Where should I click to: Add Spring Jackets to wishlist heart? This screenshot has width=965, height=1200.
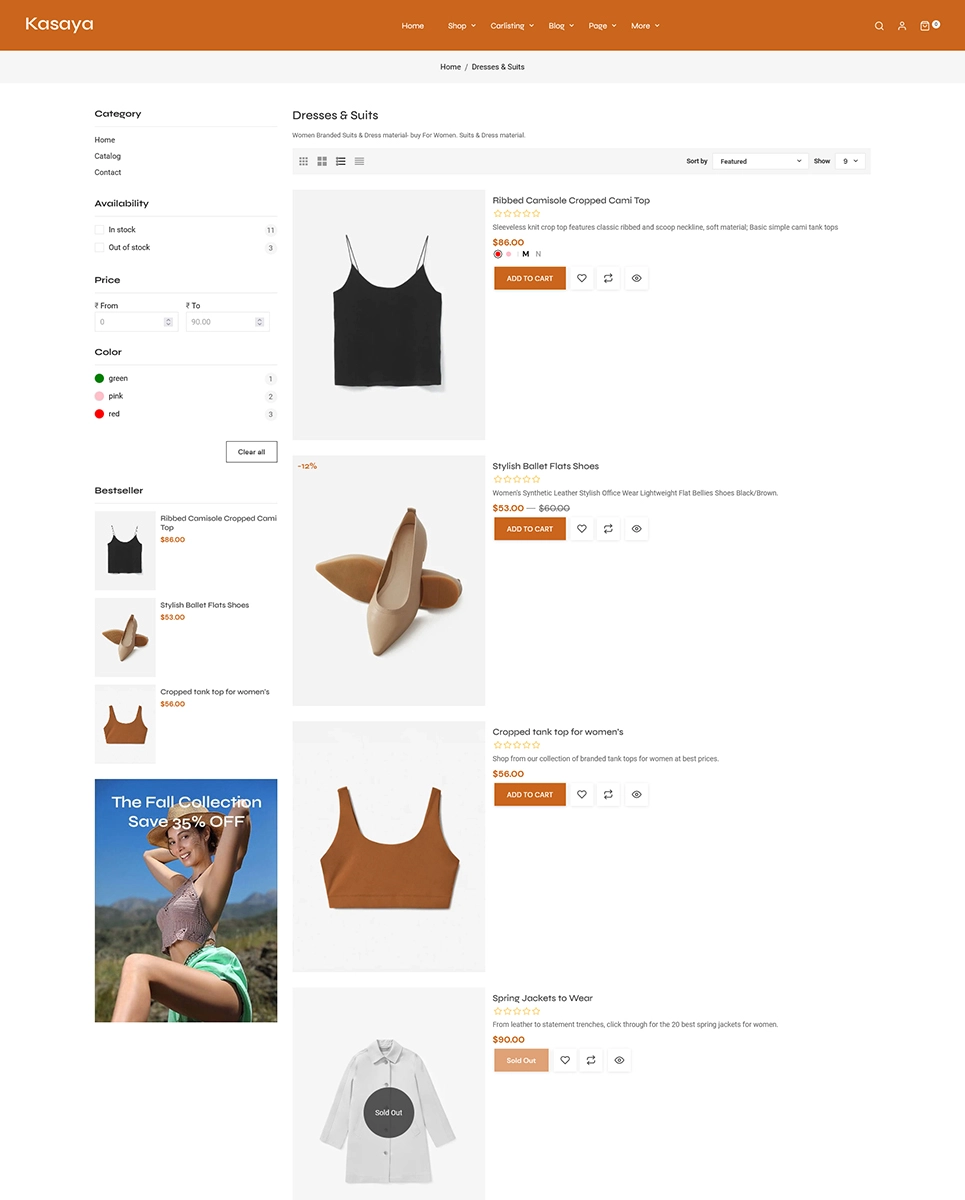(565, 1060)
